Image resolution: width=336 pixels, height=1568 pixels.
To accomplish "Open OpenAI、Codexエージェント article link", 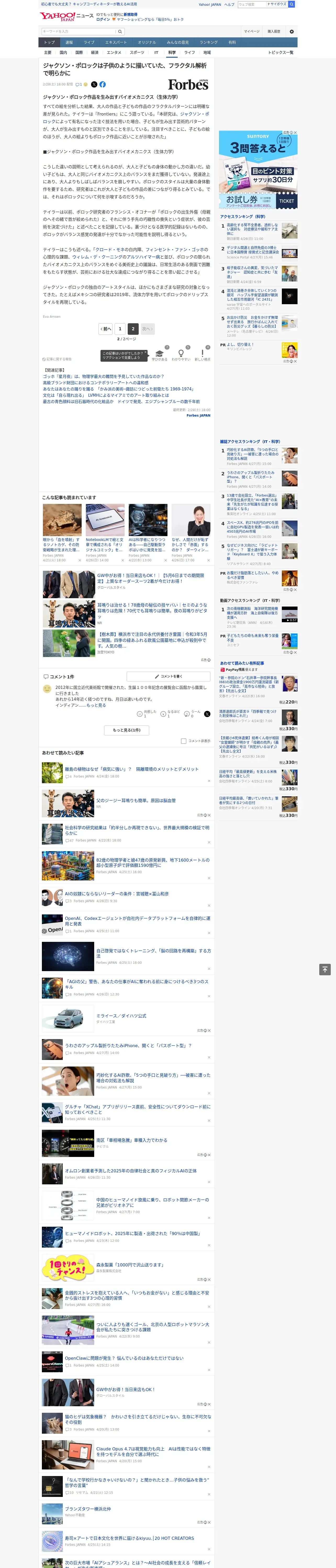I will tap(138, 920).
